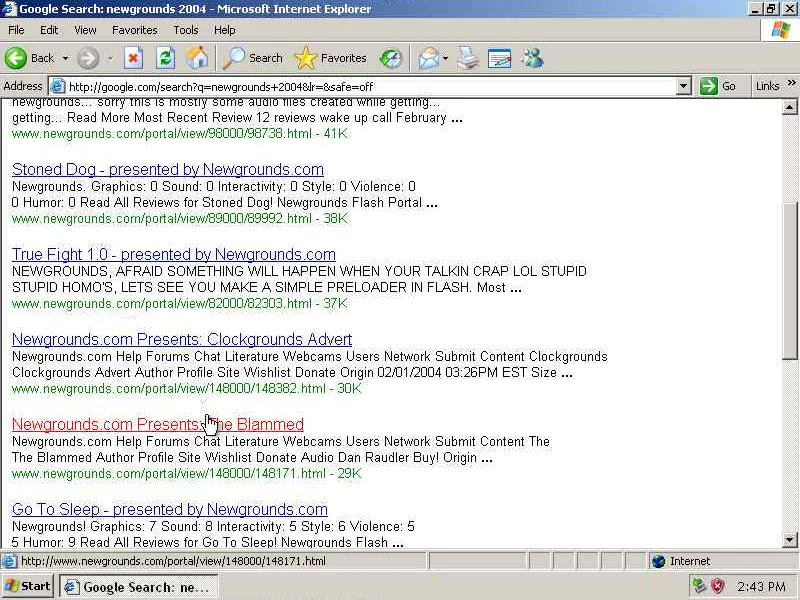
Task: Go to the Home page icon
Action: [197, 58]
